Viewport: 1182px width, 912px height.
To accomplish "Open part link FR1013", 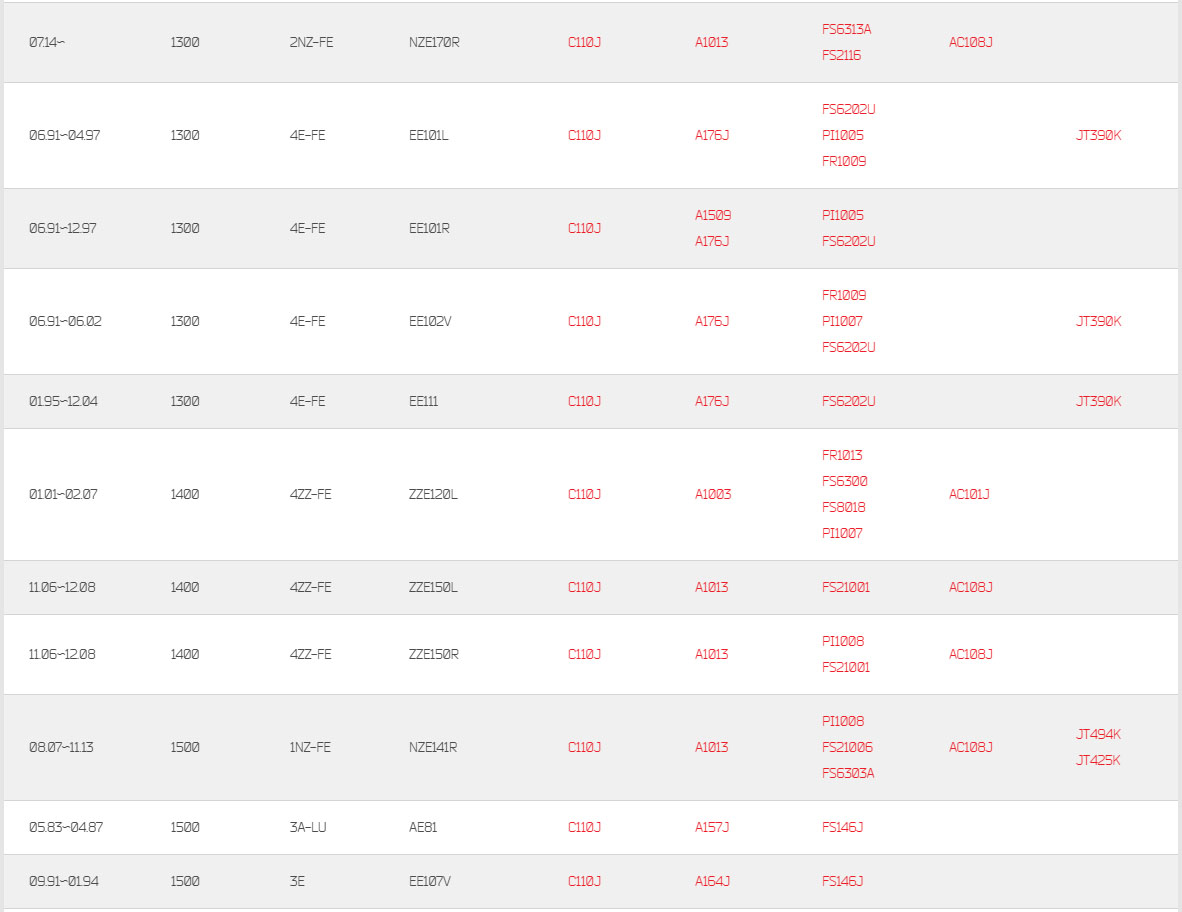I will [842, 455].
